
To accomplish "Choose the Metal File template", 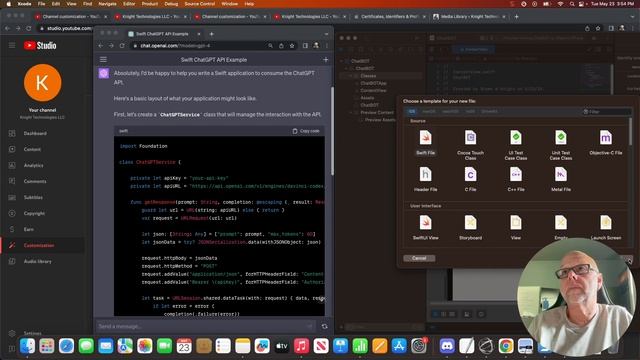I will click(x=560, y=179).
